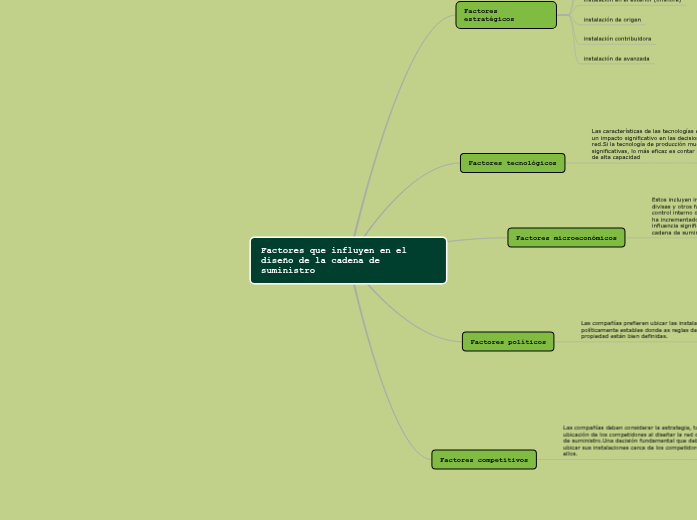Image resolution: width=697 pixels, height=520 pixels.
Task: Click the Factores tecnológicos node
Action: 512,163
